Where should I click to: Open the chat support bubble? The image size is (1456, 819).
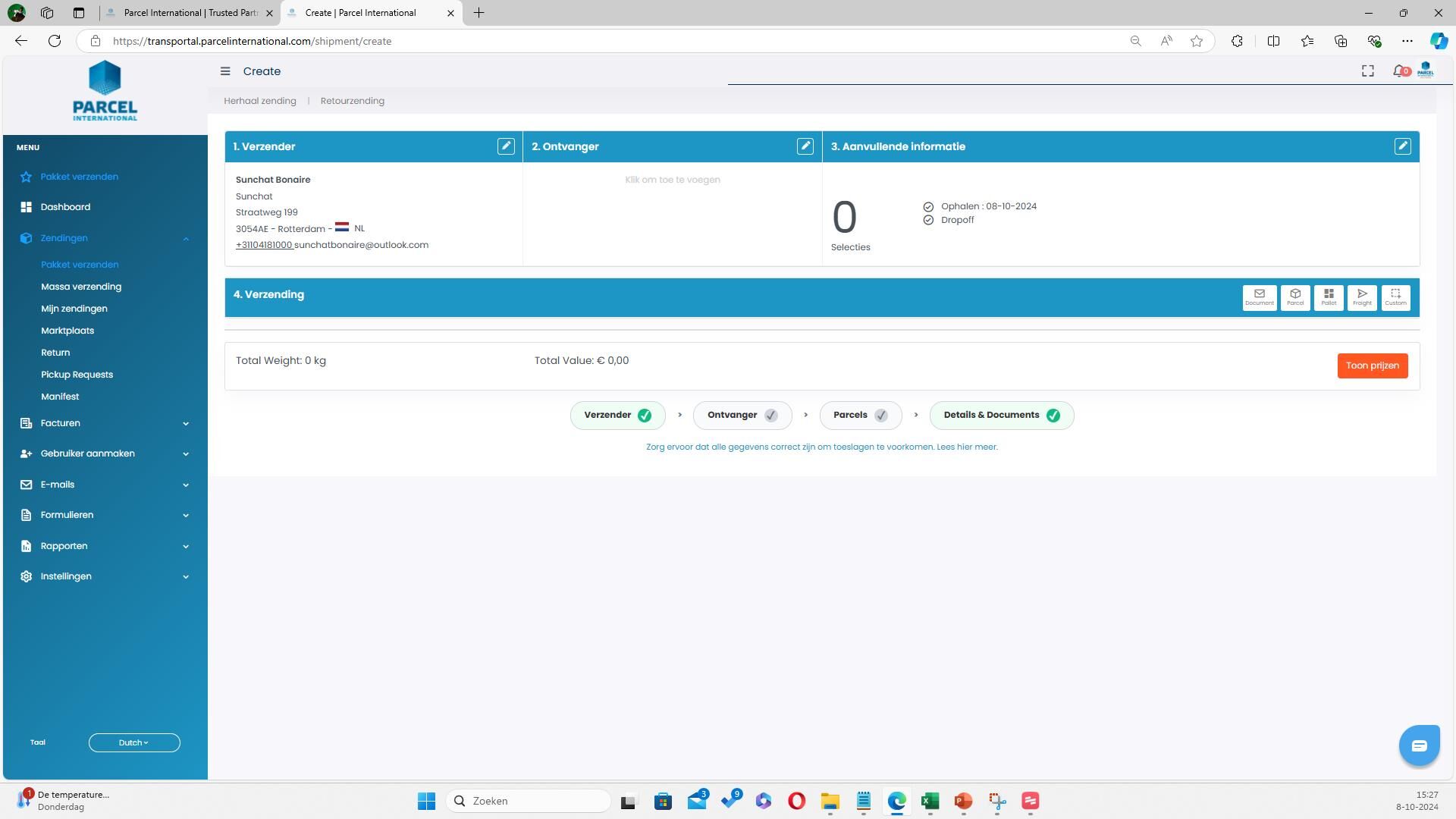tap(1418, 745)
